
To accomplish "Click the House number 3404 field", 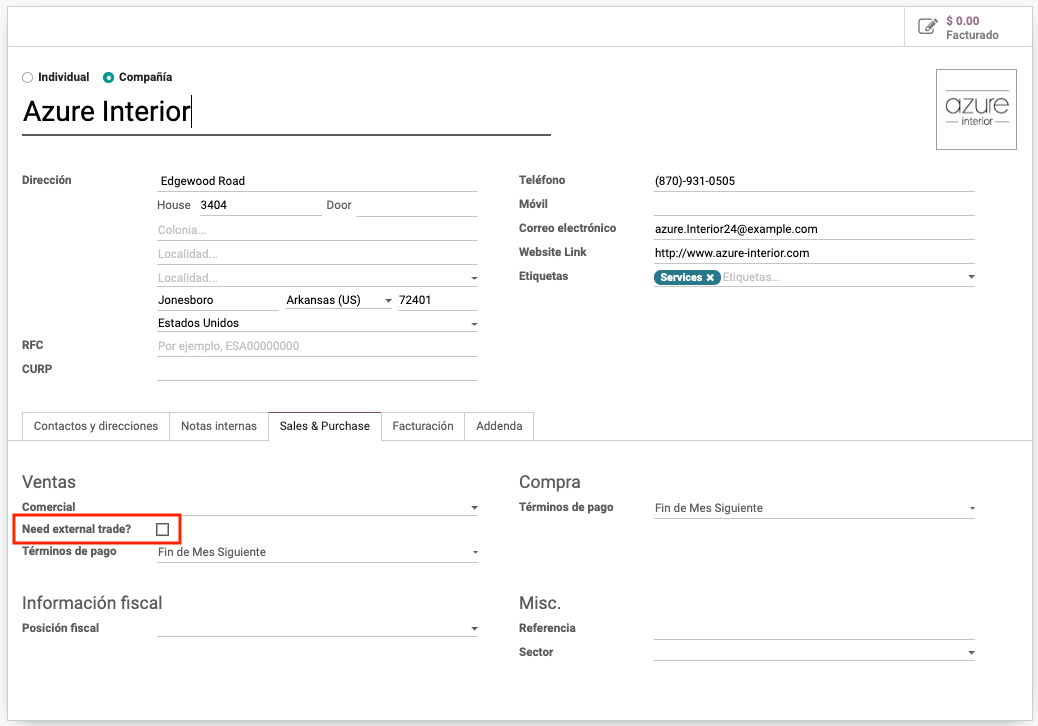I will click(260, 205).
